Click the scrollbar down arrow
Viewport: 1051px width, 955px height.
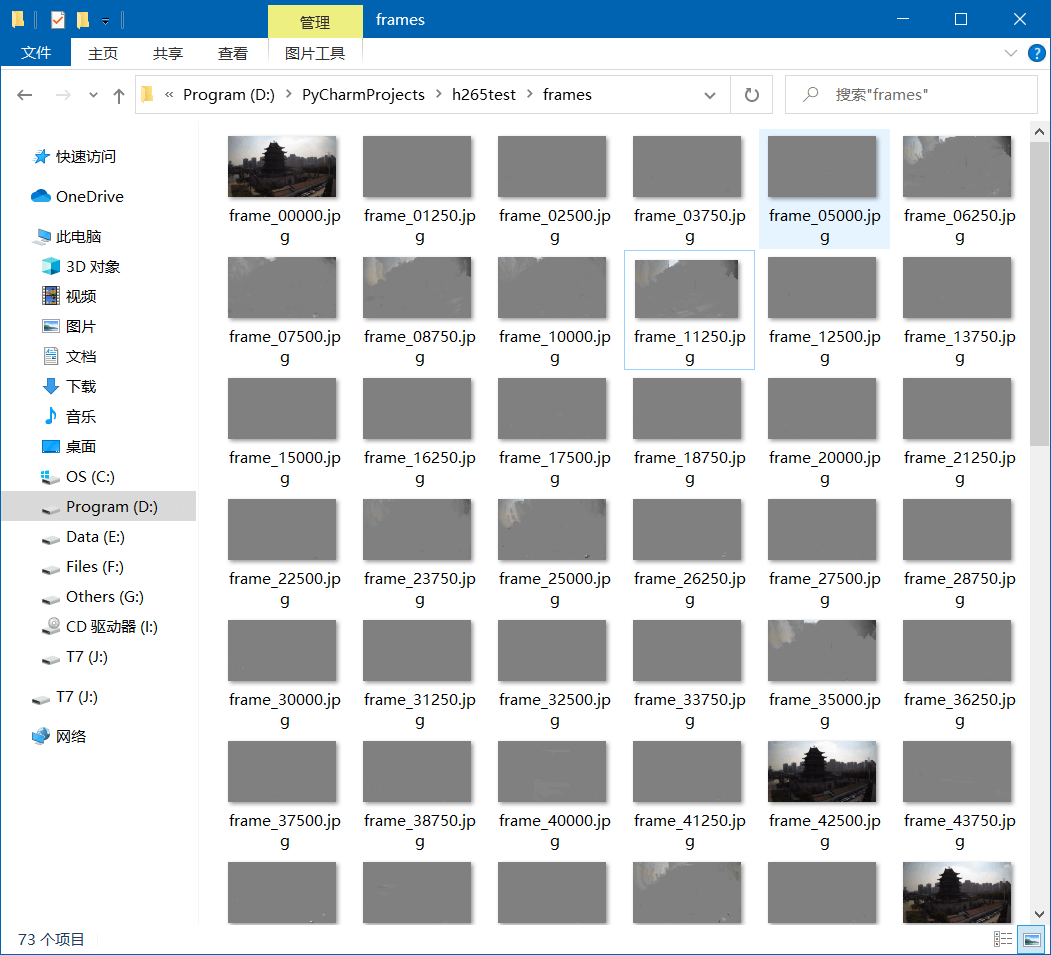pos(1039,914)
